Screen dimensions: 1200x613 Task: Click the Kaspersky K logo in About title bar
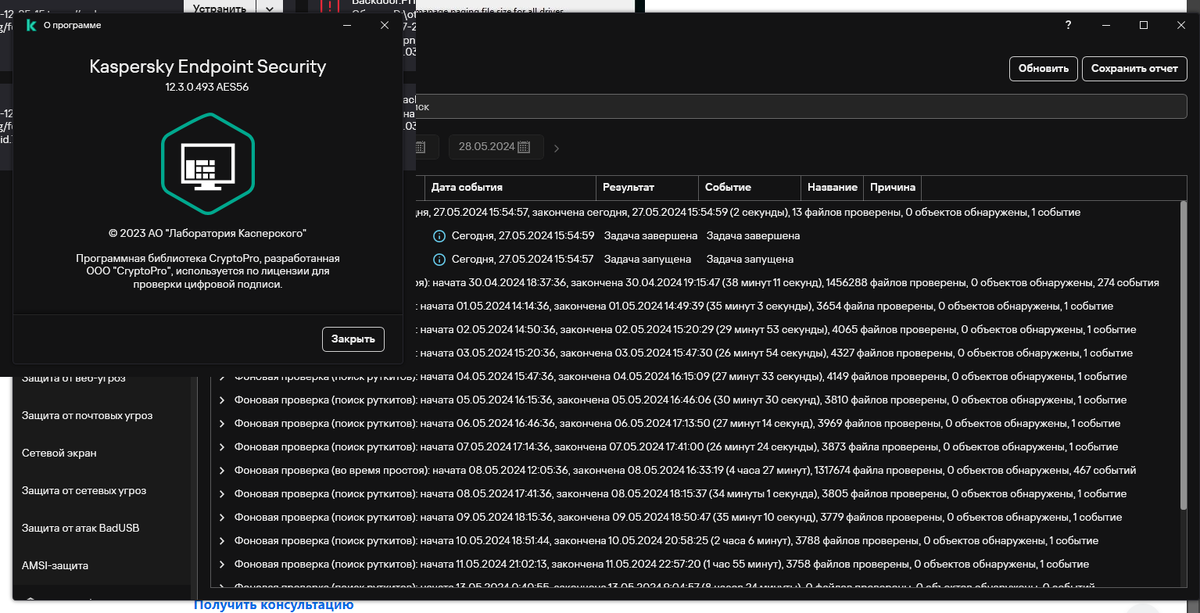coord(31,24)
